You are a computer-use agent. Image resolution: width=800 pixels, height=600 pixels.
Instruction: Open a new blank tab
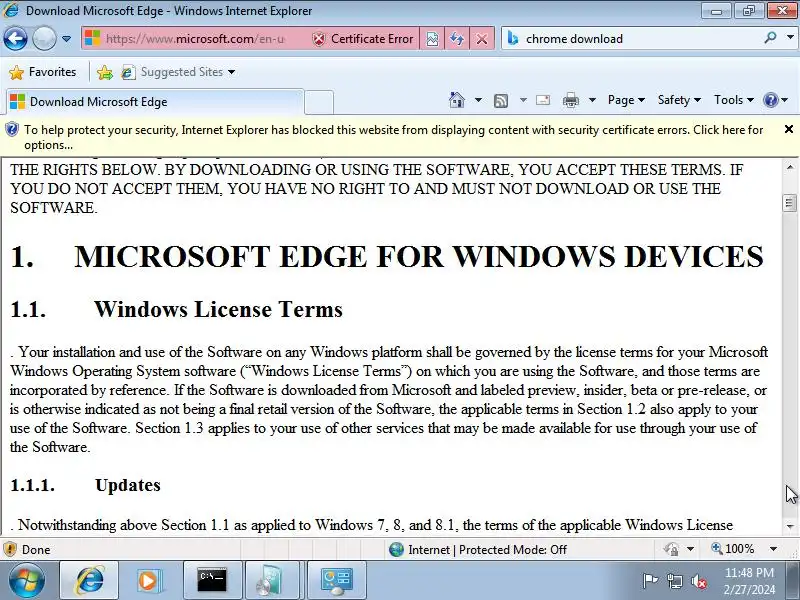click(x=319, y=102)
